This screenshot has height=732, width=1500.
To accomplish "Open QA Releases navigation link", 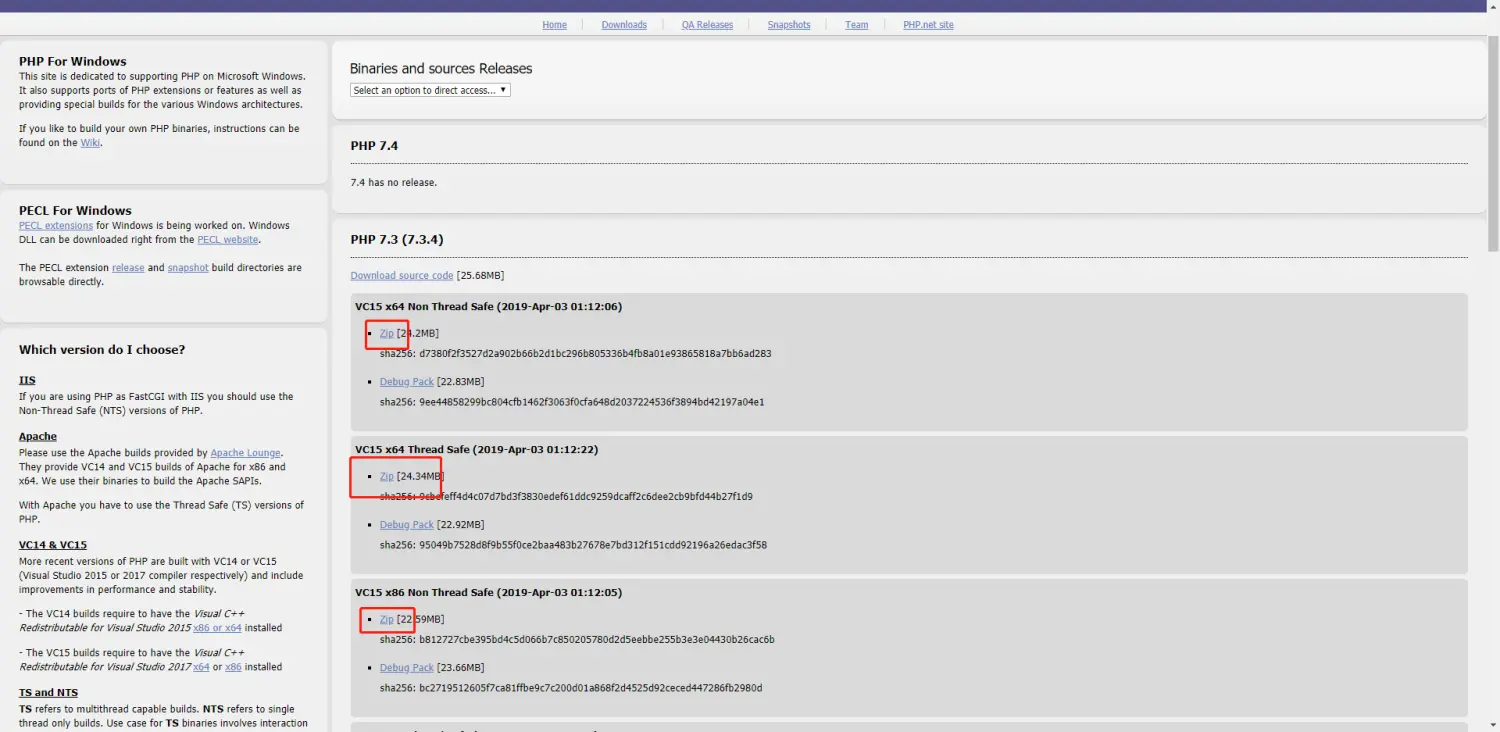I will [x=707, y=25].
